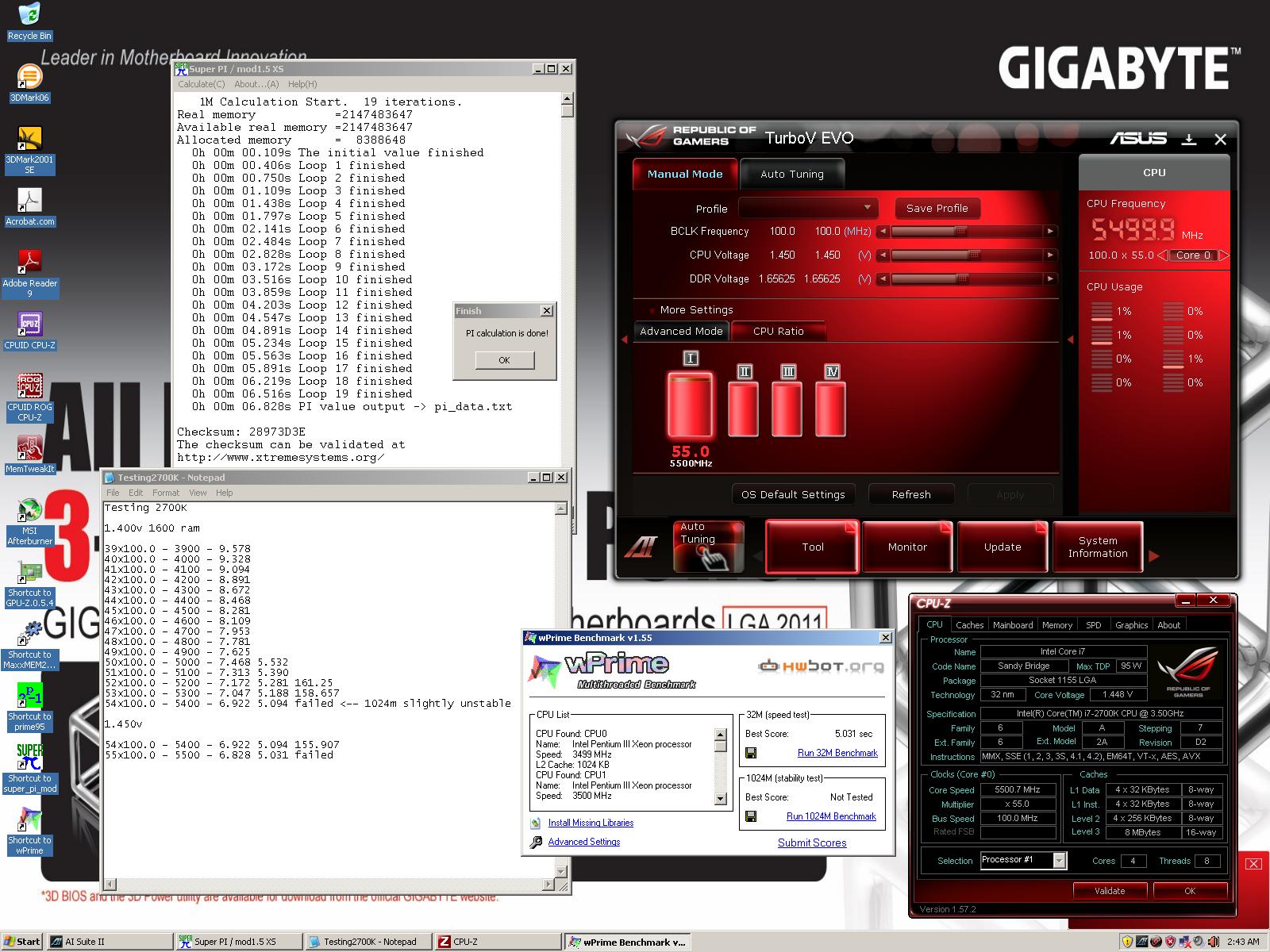Image resolution: width=1270 pixels, height=952 pixels.
Task: Adjust the DDR Voltage slider handle
Action: click(962, 279)
